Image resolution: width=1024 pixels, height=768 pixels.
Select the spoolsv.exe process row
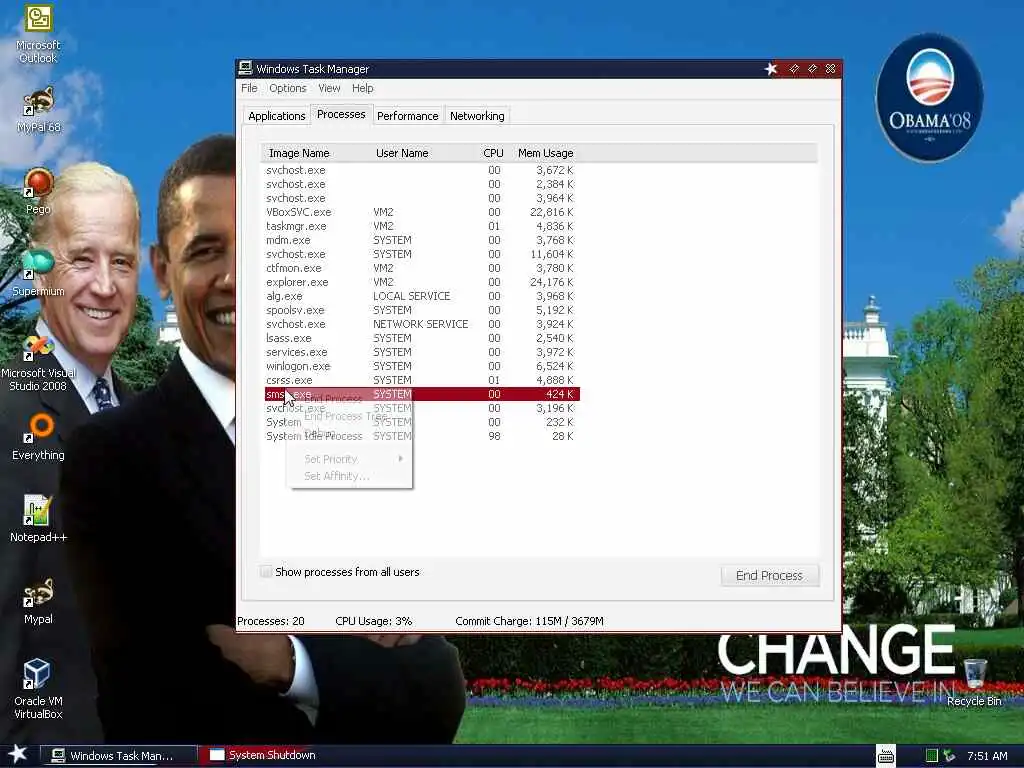(421, 310)
